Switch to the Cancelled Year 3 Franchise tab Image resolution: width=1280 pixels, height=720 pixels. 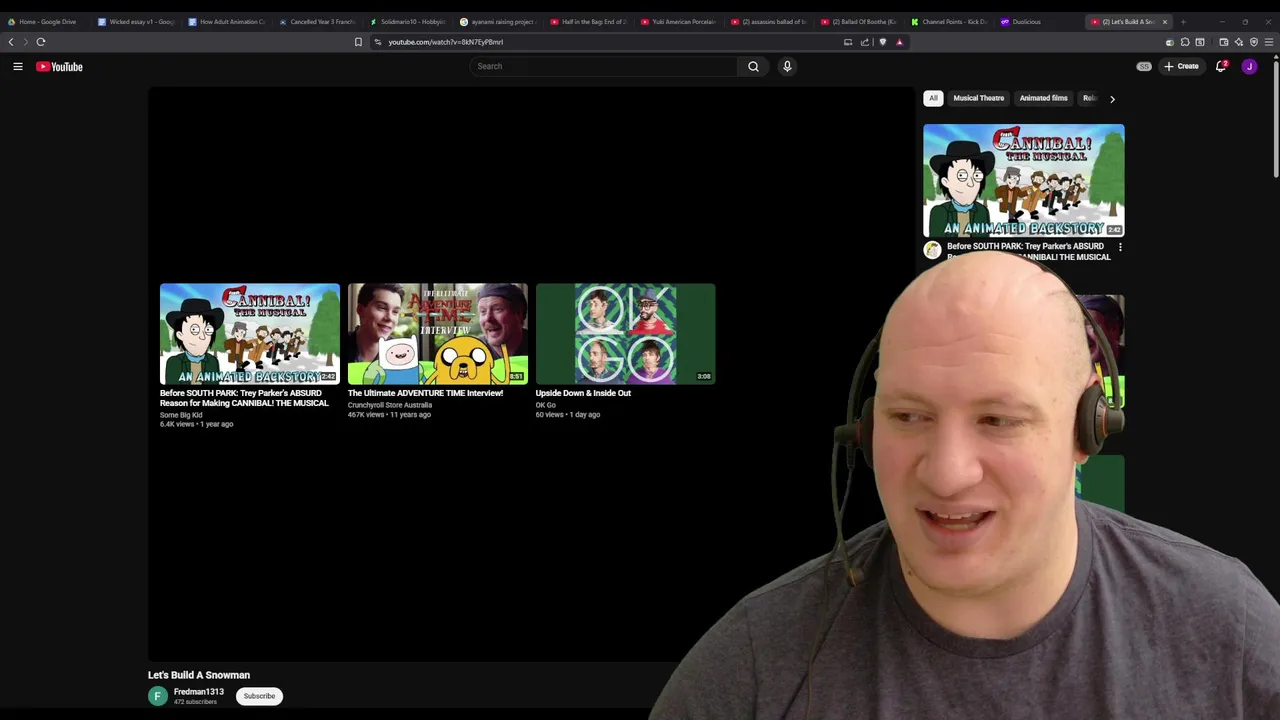tap(316, 21)
